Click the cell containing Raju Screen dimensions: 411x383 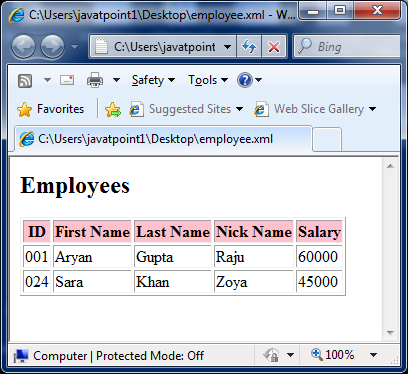tap(254, 257)
